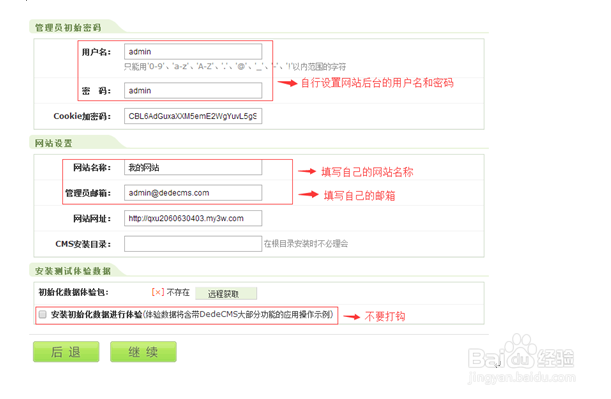Click the 管理员邮箱 input field
Image resolution: width=611 pixels, height=399 pixels.
(x=193, y=193)
